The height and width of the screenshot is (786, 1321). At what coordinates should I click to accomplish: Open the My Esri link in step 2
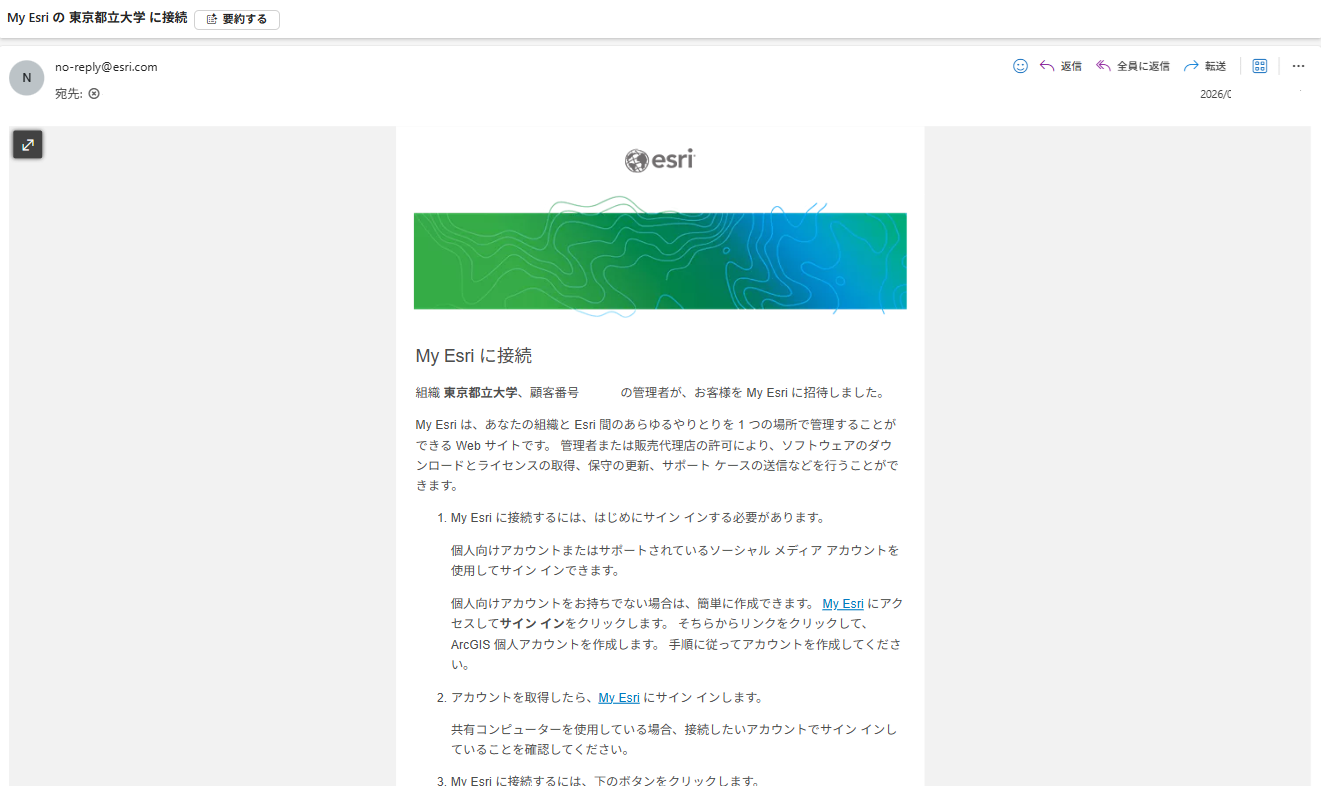[x=619, y=698]
